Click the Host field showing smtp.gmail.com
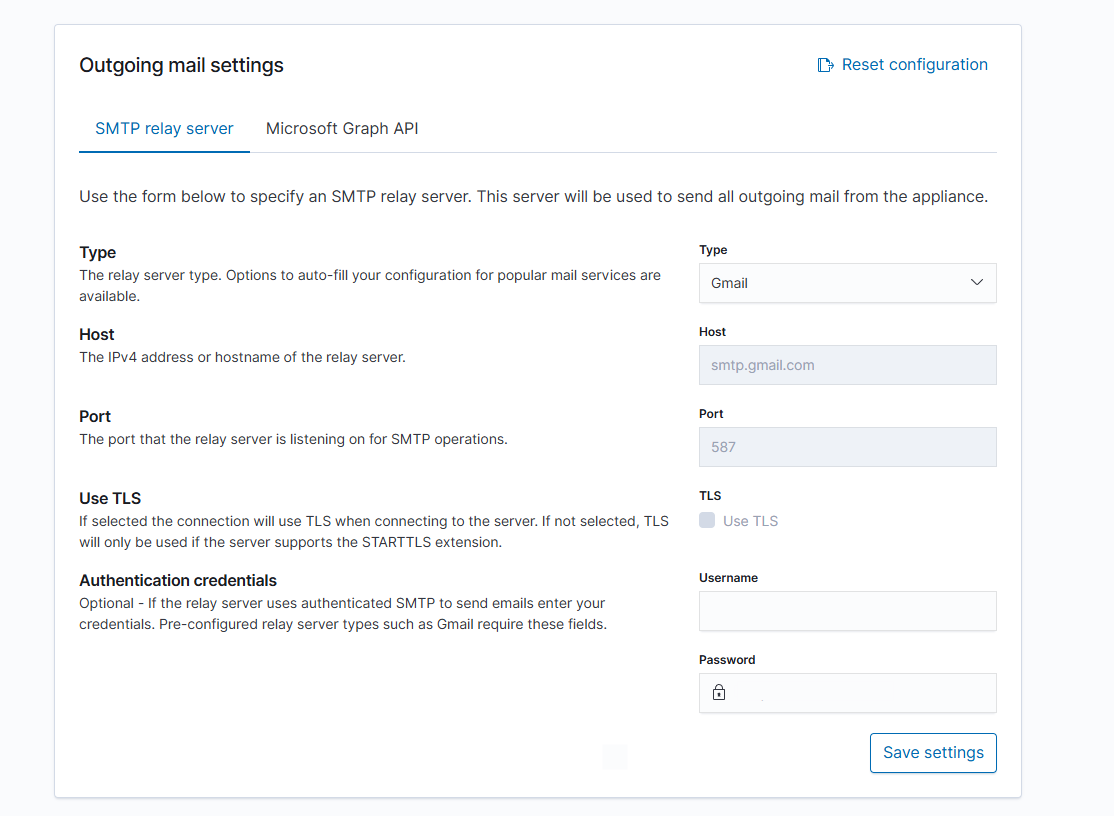1114x816 pixels. pos(848,365)
